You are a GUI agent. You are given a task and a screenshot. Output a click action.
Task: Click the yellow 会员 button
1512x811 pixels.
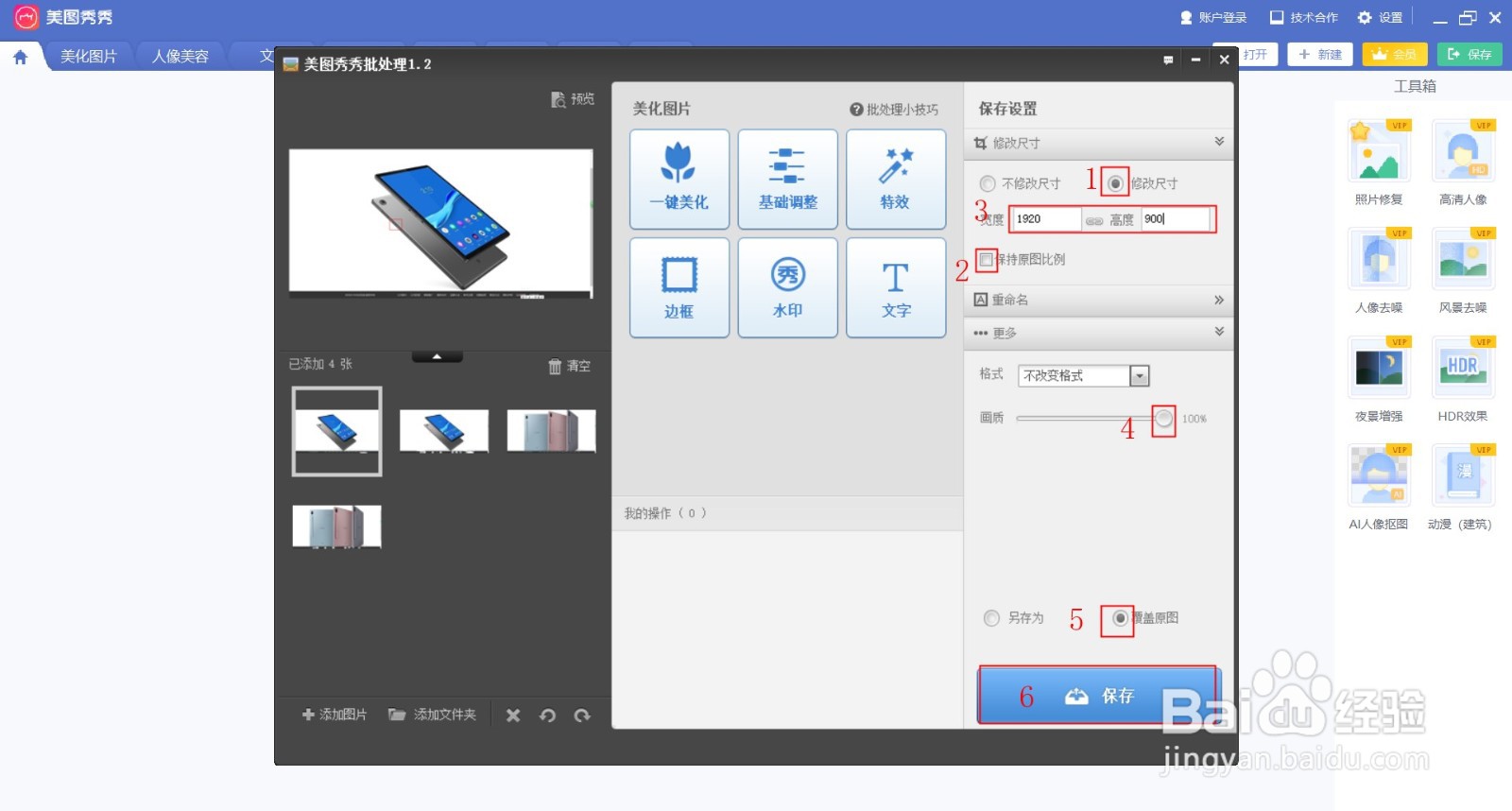coord(1395,55)
